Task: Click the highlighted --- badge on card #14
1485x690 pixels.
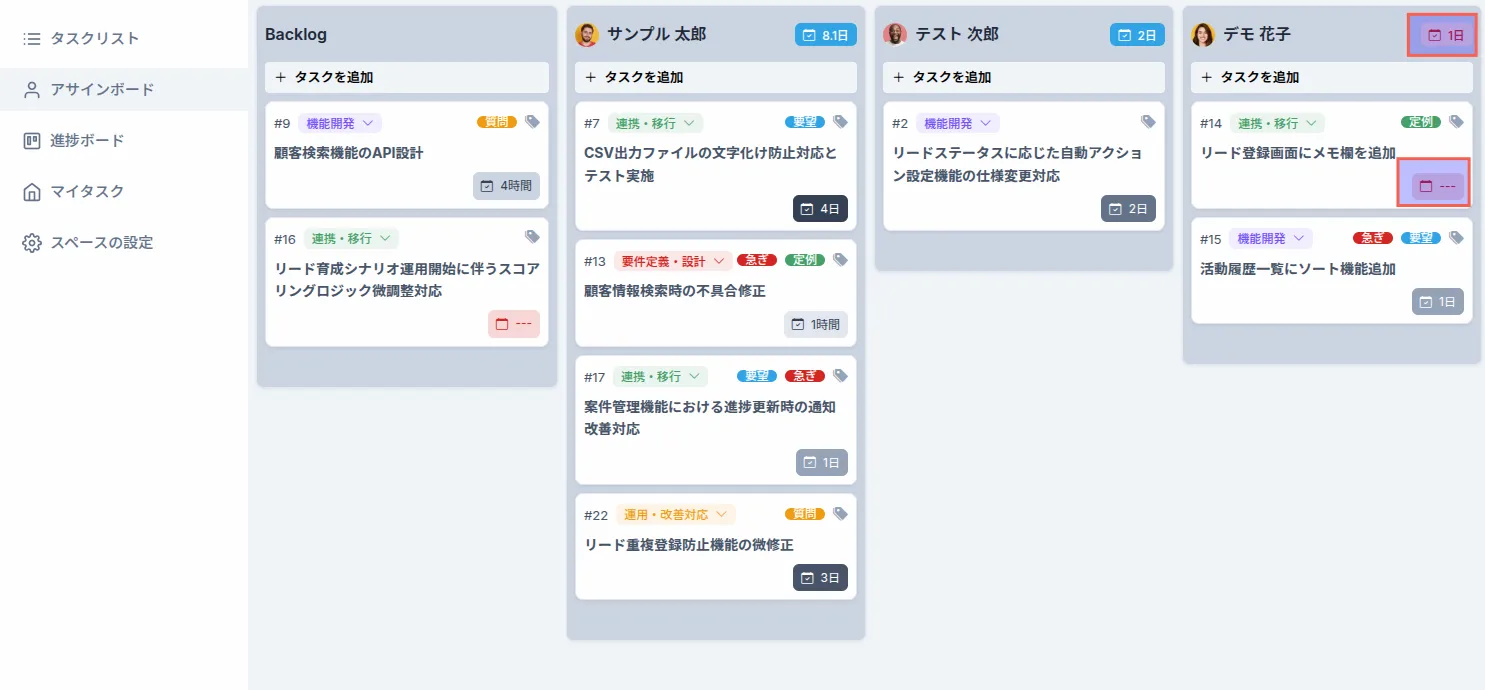Action: (x=1434, y=184)
